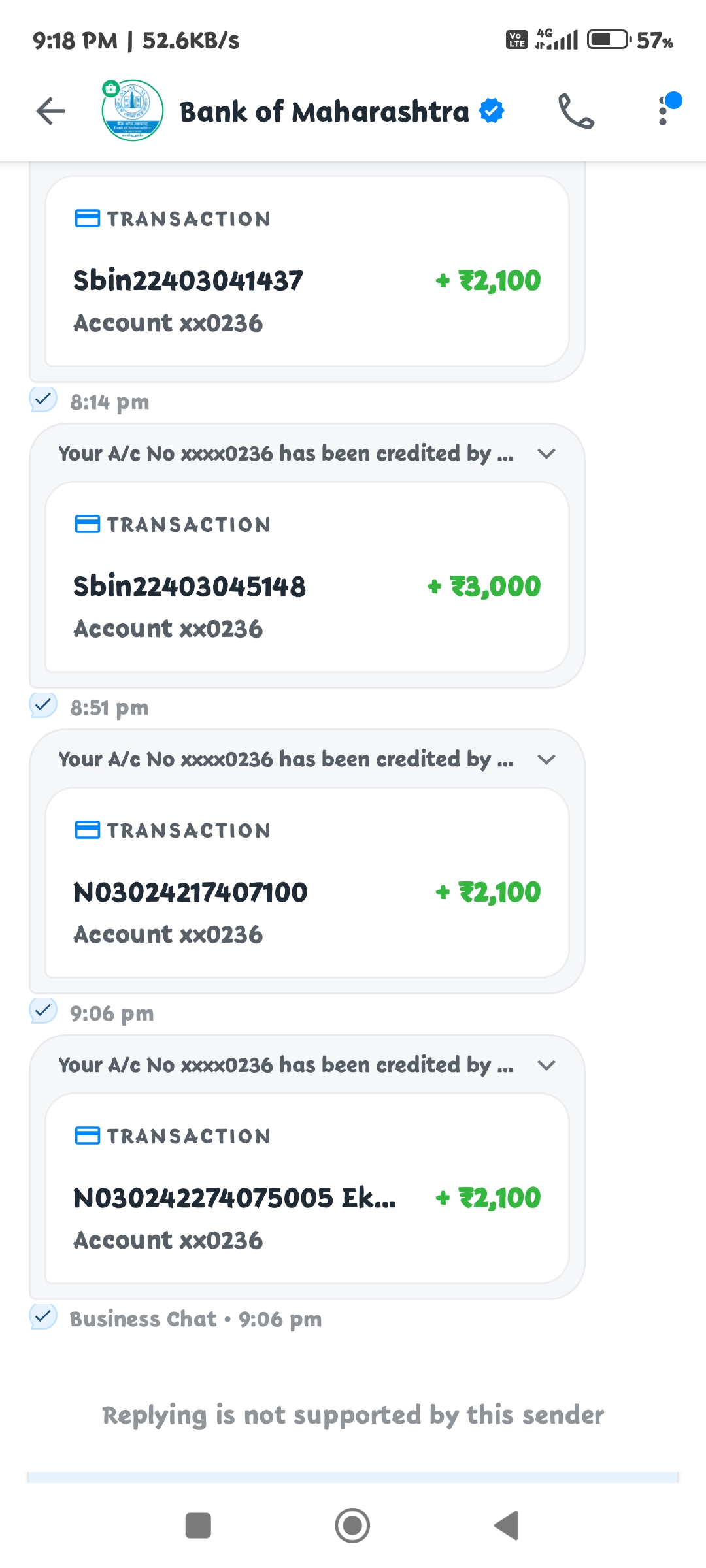Select the checkmark beside 9:06 pm timestamp
The height and width of the screenshot is (1568, 706).
click(43, 1011)
